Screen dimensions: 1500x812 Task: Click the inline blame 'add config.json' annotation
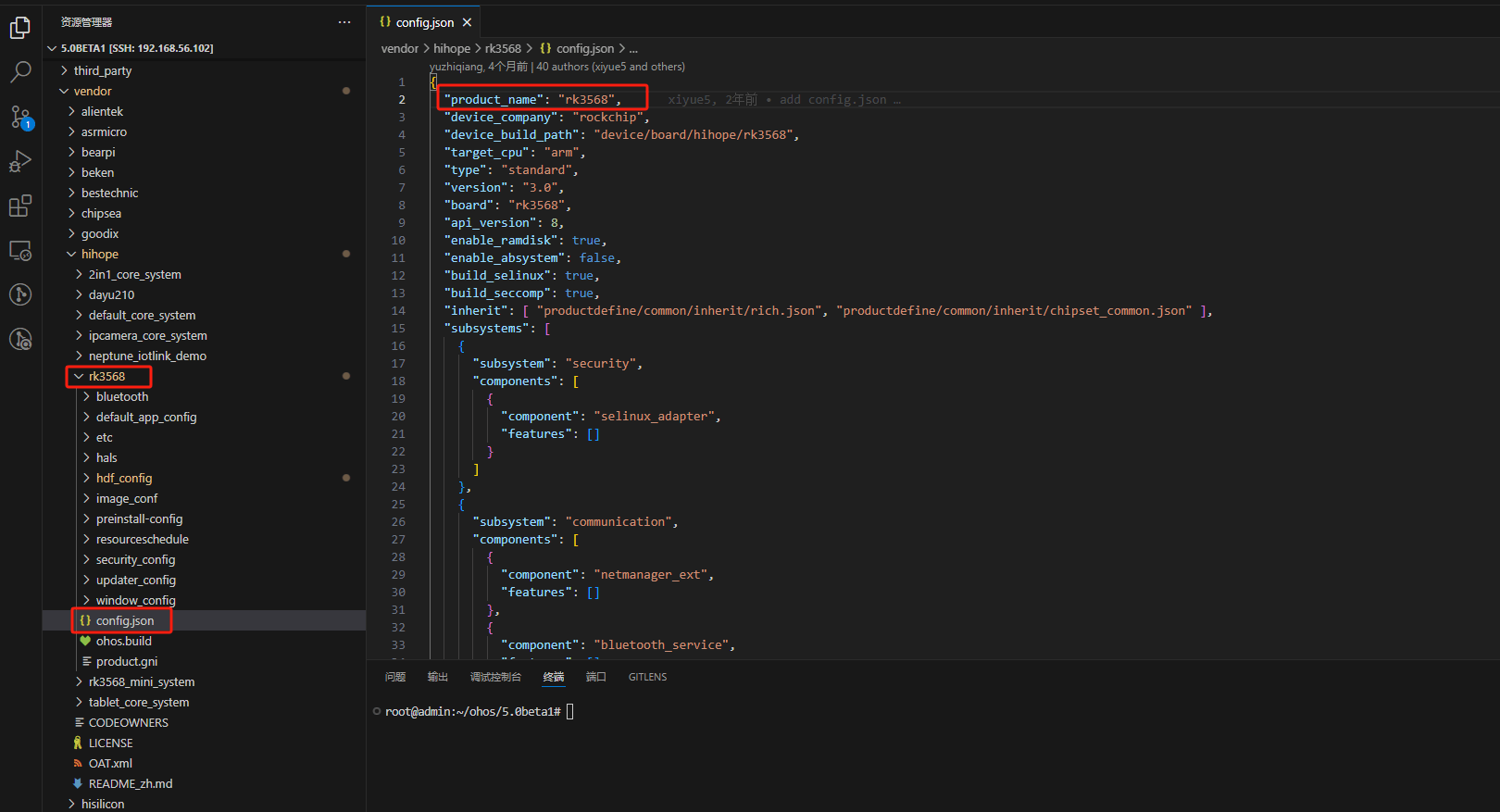784,99
